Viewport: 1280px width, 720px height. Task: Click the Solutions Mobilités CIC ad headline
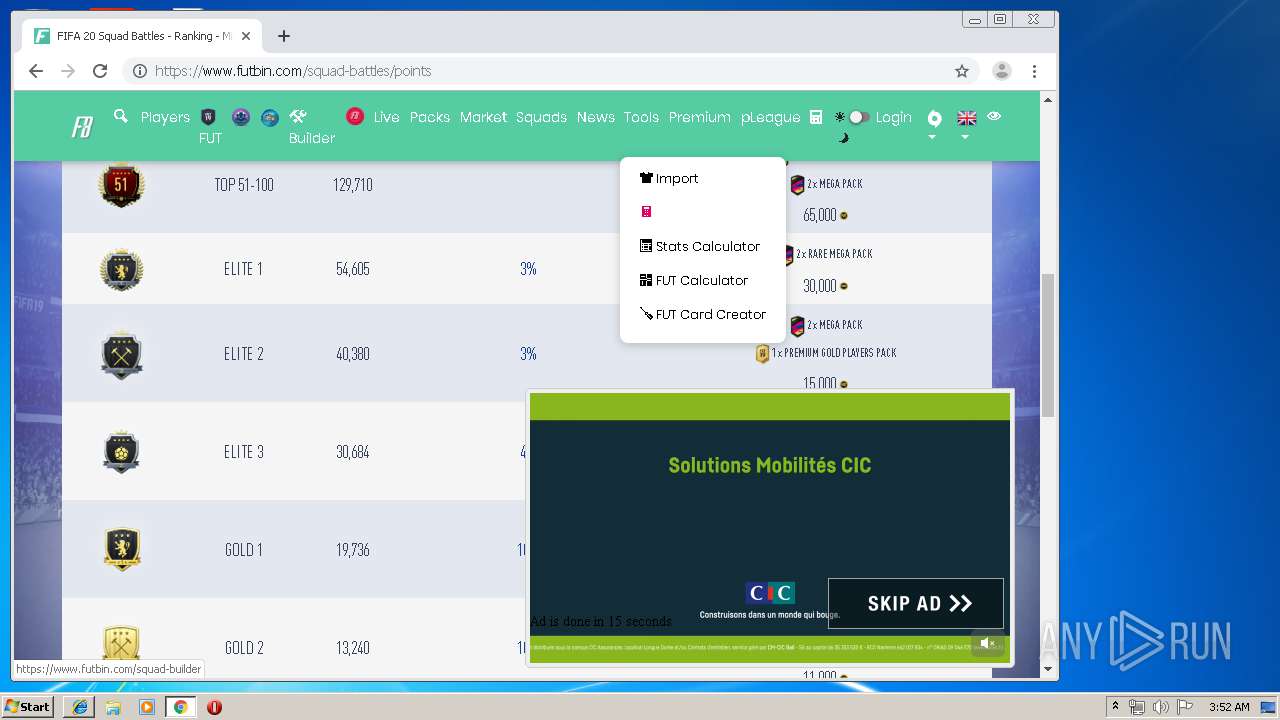pyautogui.click(x=770, y=465)
